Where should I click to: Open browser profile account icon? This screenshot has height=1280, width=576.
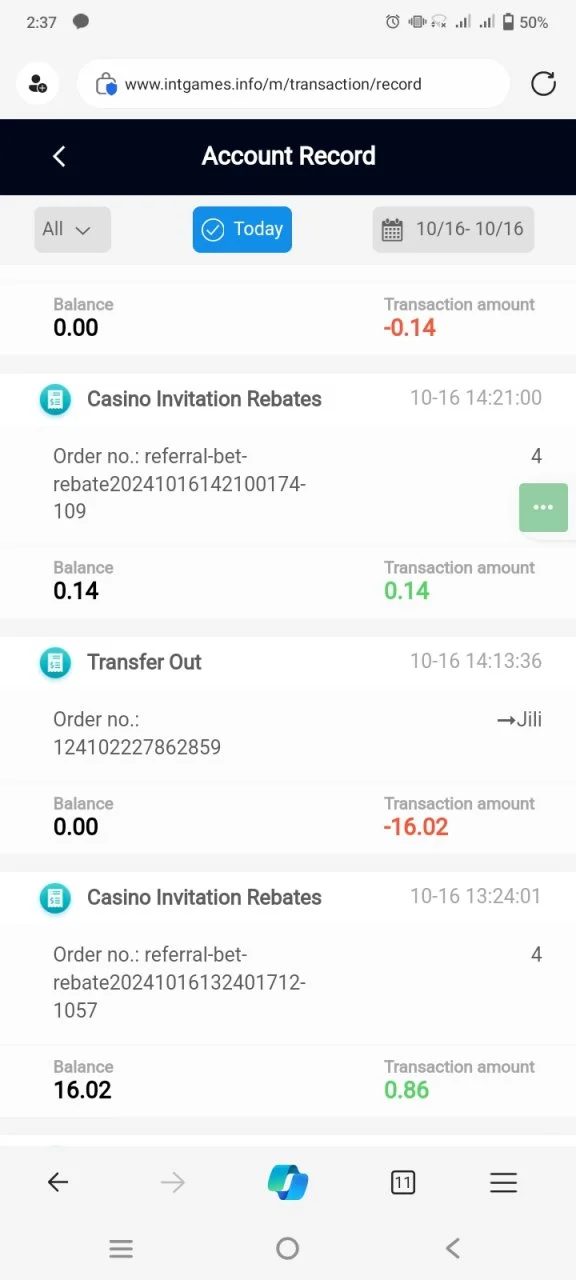[x=38, y=84]
